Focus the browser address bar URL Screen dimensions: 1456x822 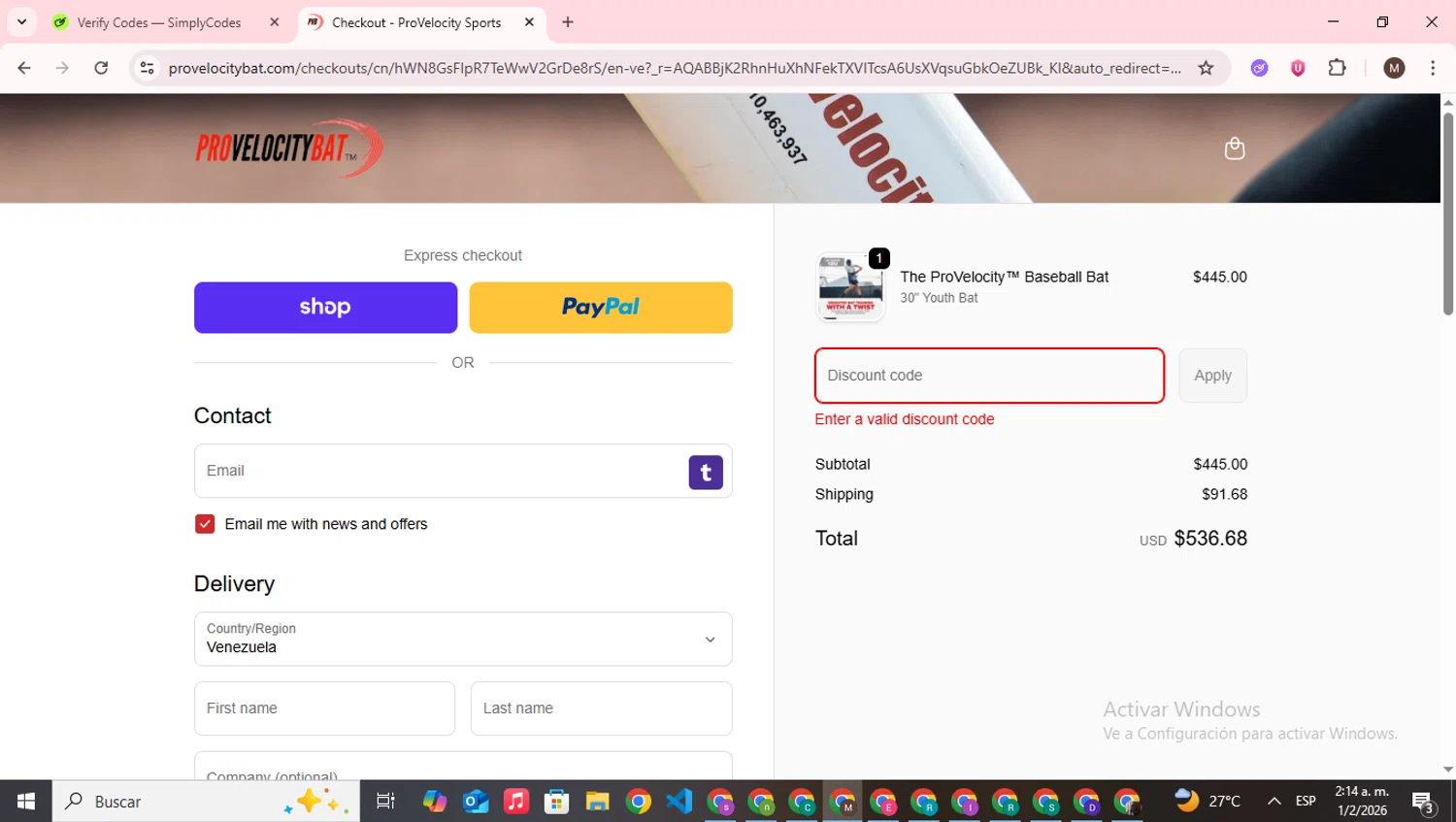pyautogui.click(x=675, y=68)
